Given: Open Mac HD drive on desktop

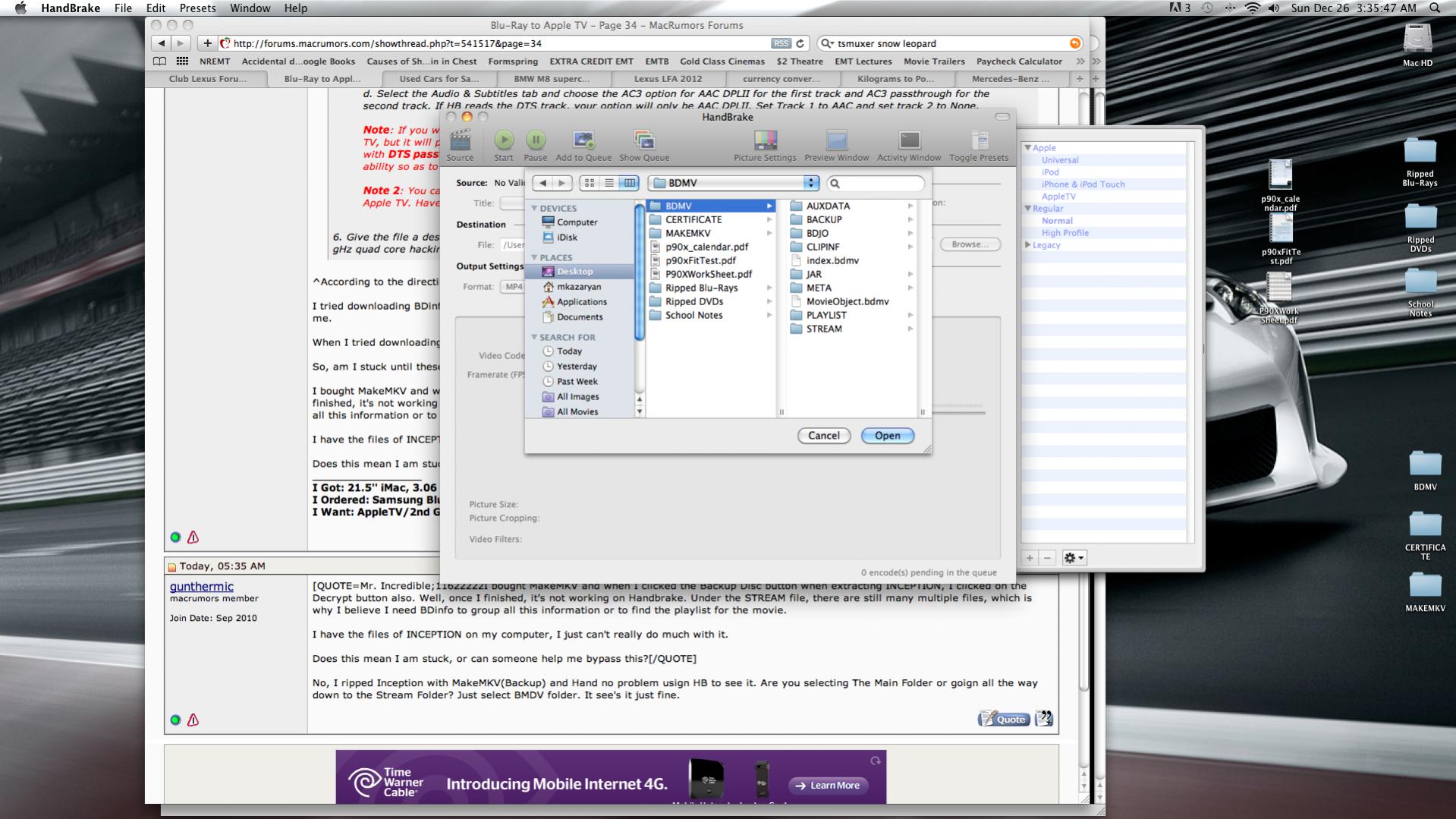Looking at the screenshot, I should click(1417, 44).
